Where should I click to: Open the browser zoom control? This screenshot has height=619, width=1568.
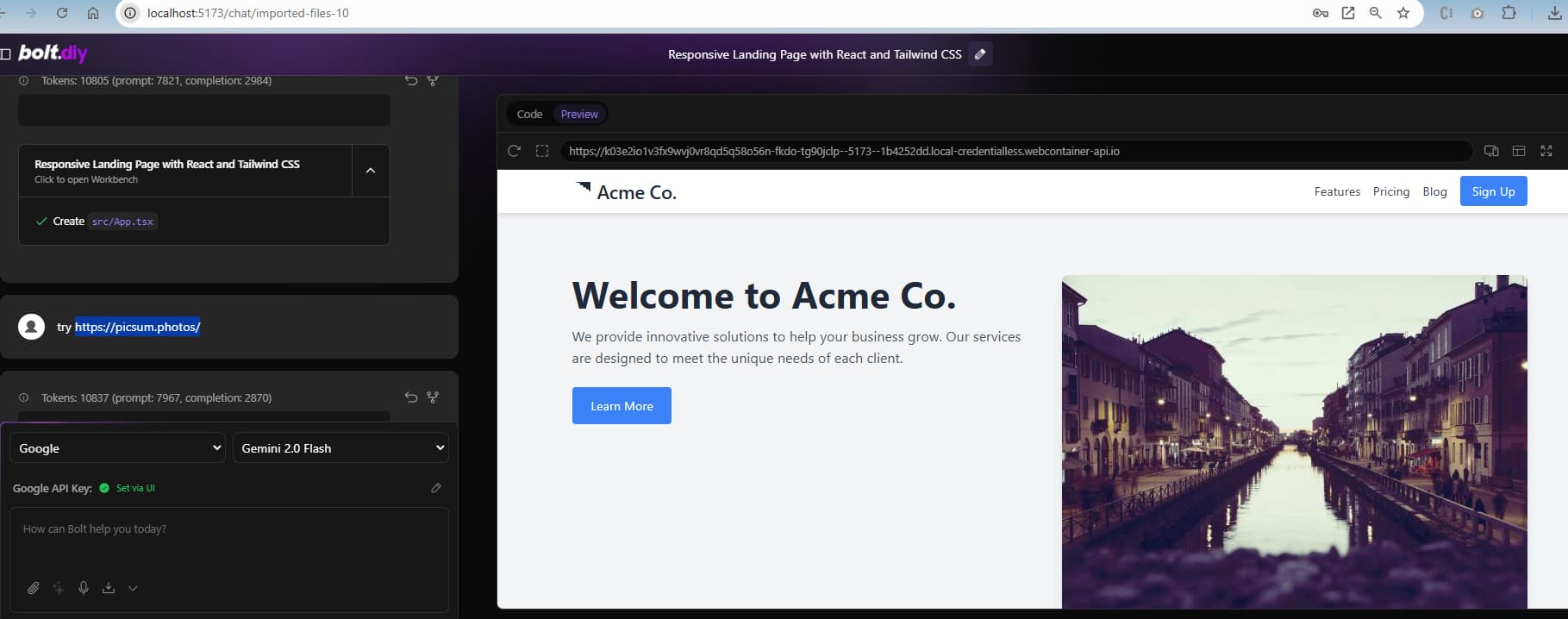coord(1376,13)
